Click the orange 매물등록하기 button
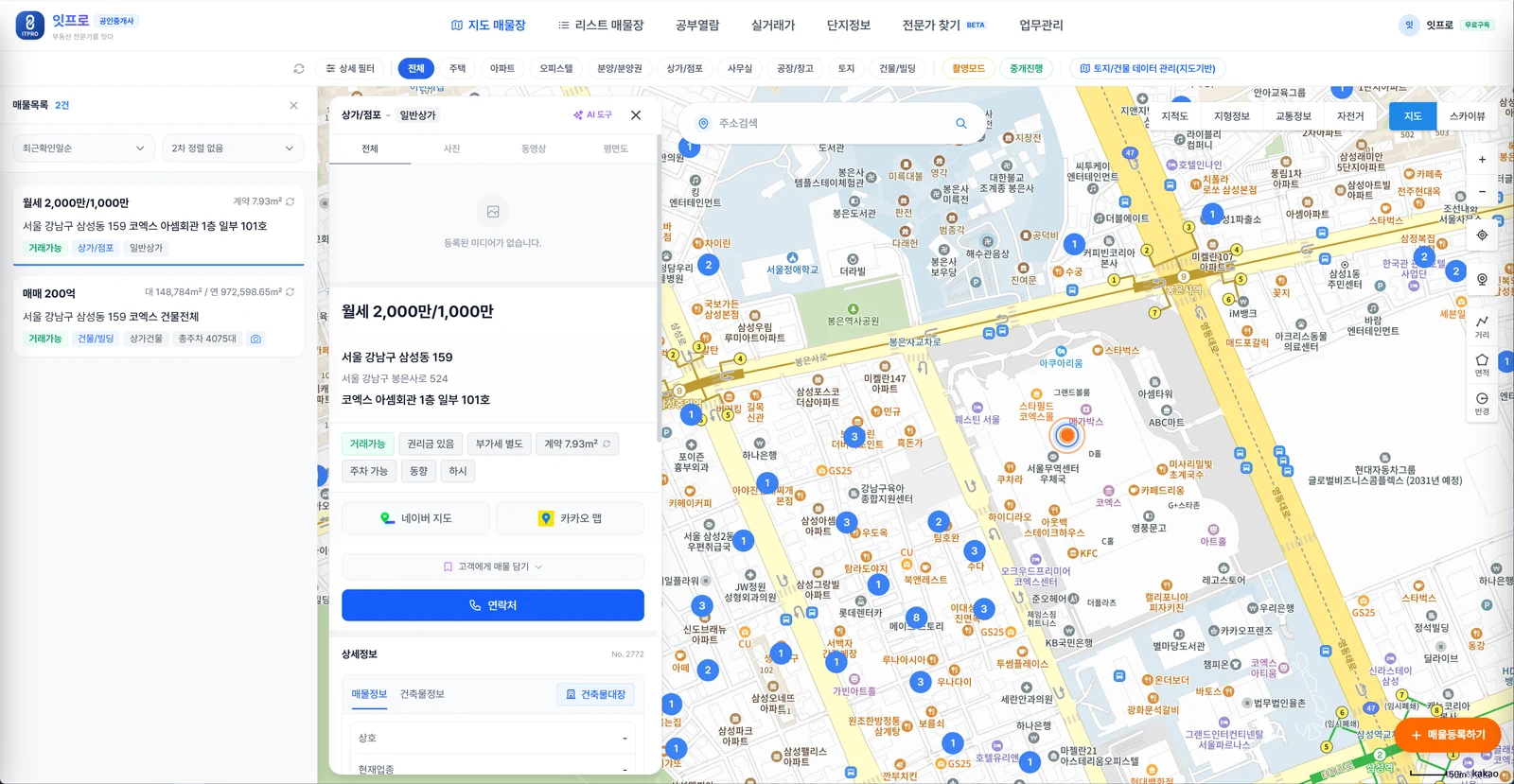Image resolution: width=1514 pixels, height=784 pixels. [x=1448, y=735]
